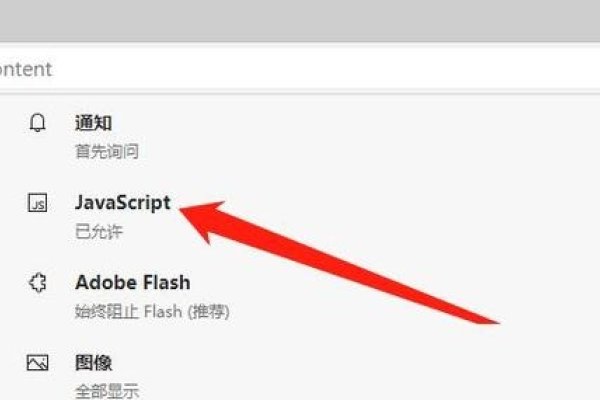The width and height of the screenshot is (600, 400).
Task: Click the word Flash in the blocked status line
Action: click(x=163, y=311)
